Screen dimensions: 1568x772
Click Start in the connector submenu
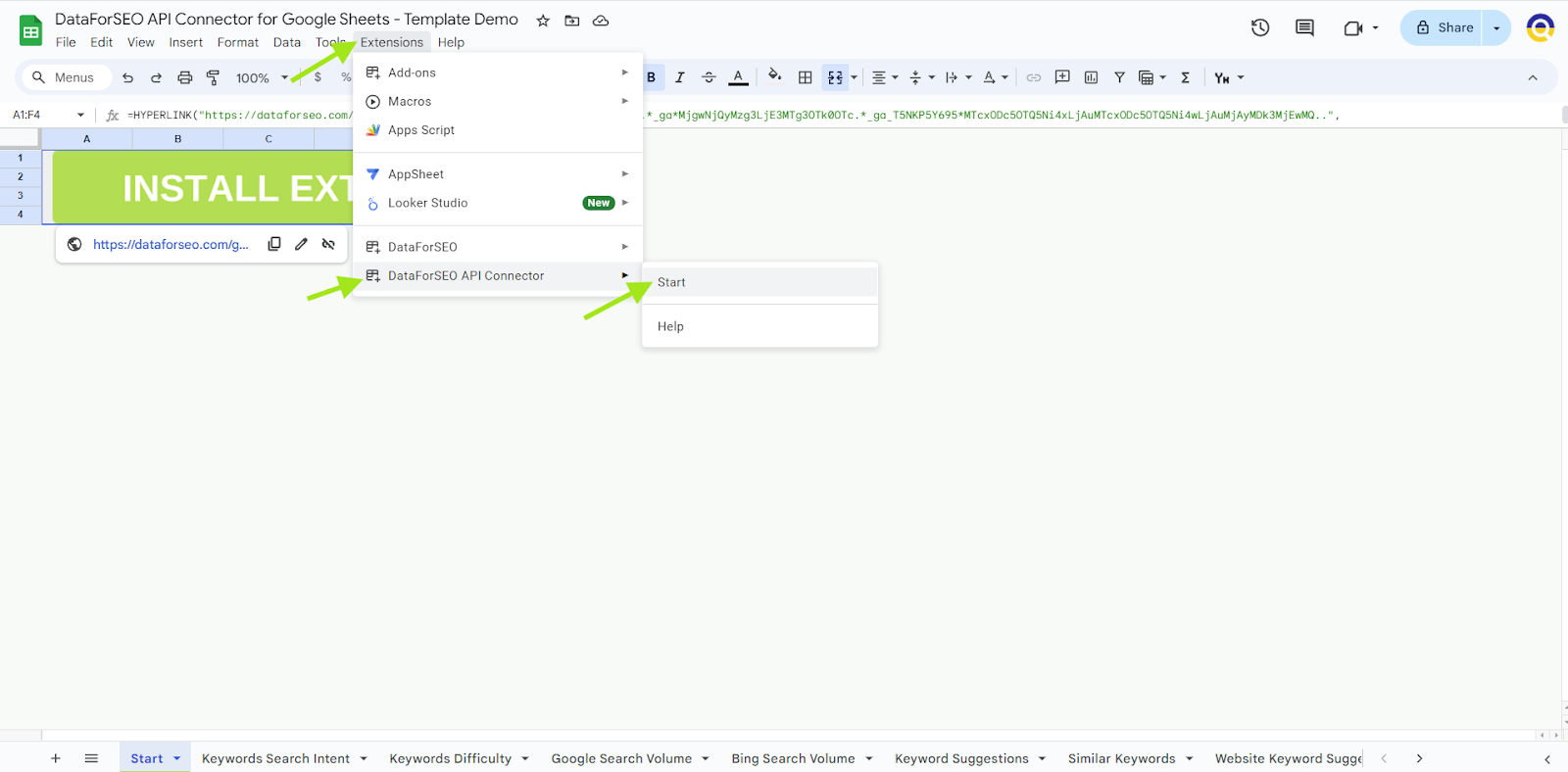click(x=760, y=282)
